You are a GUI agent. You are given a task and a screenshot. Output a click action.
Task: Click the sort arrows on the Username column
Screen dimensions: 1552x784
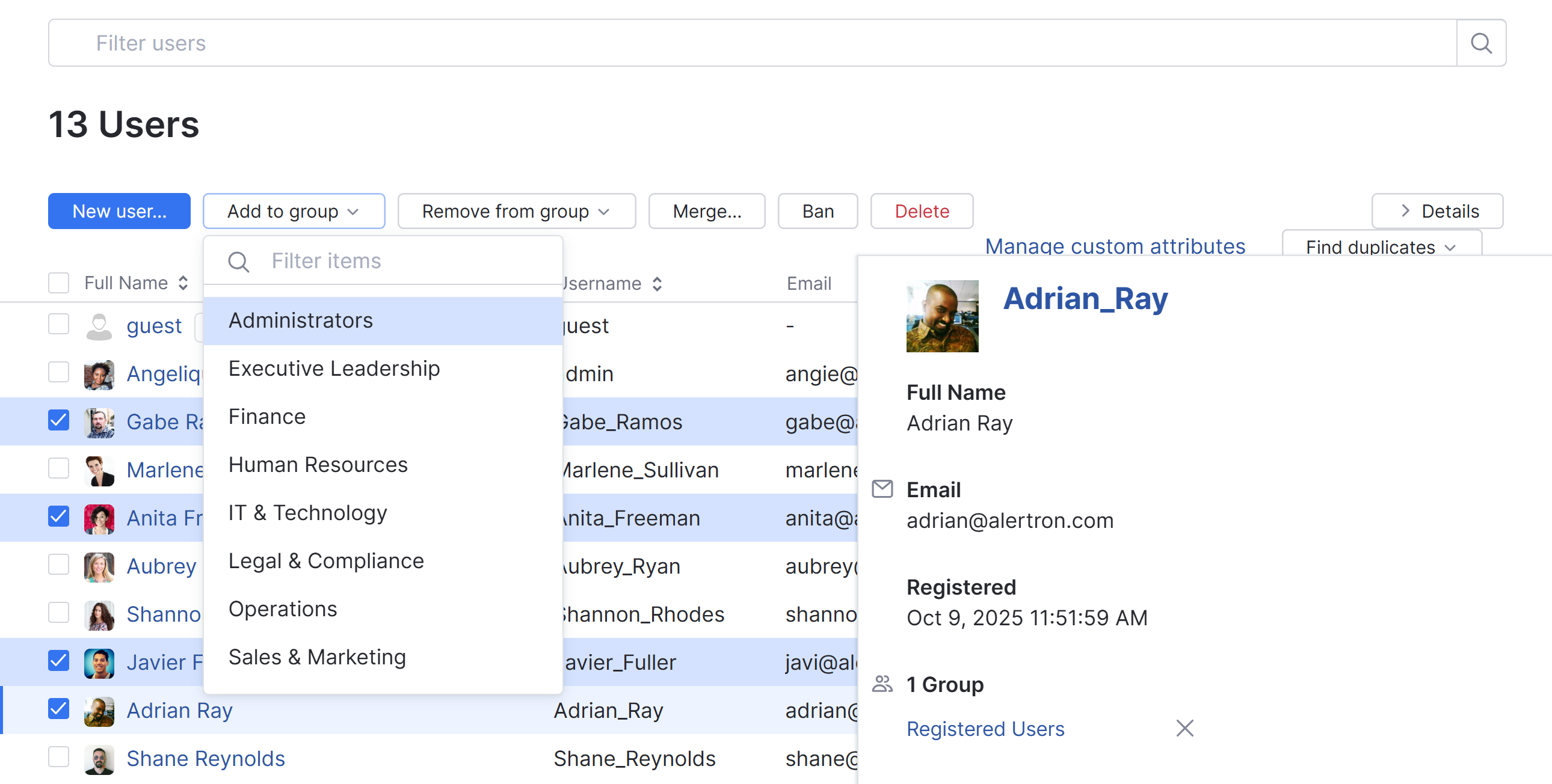657,283
